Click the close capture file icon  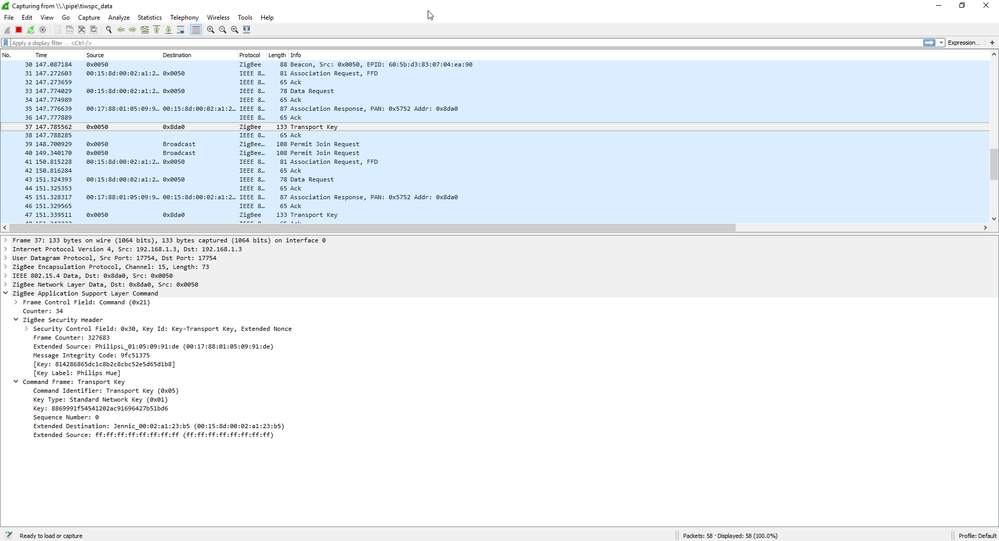click(82, 30)
